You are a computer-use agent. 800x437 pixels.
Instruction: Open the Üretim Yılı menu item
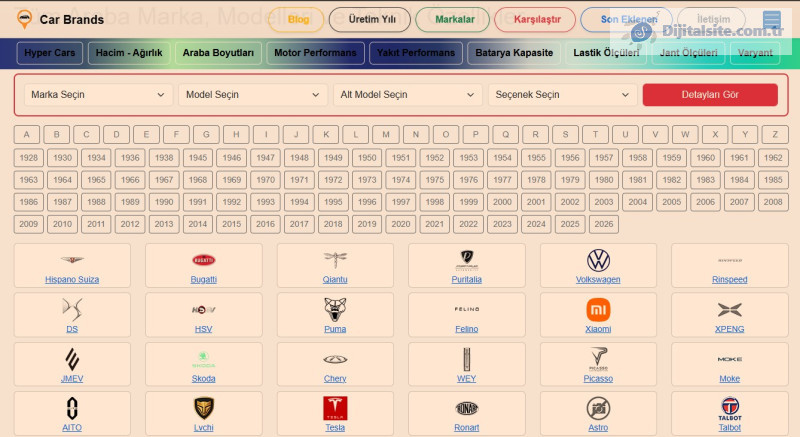372,19
